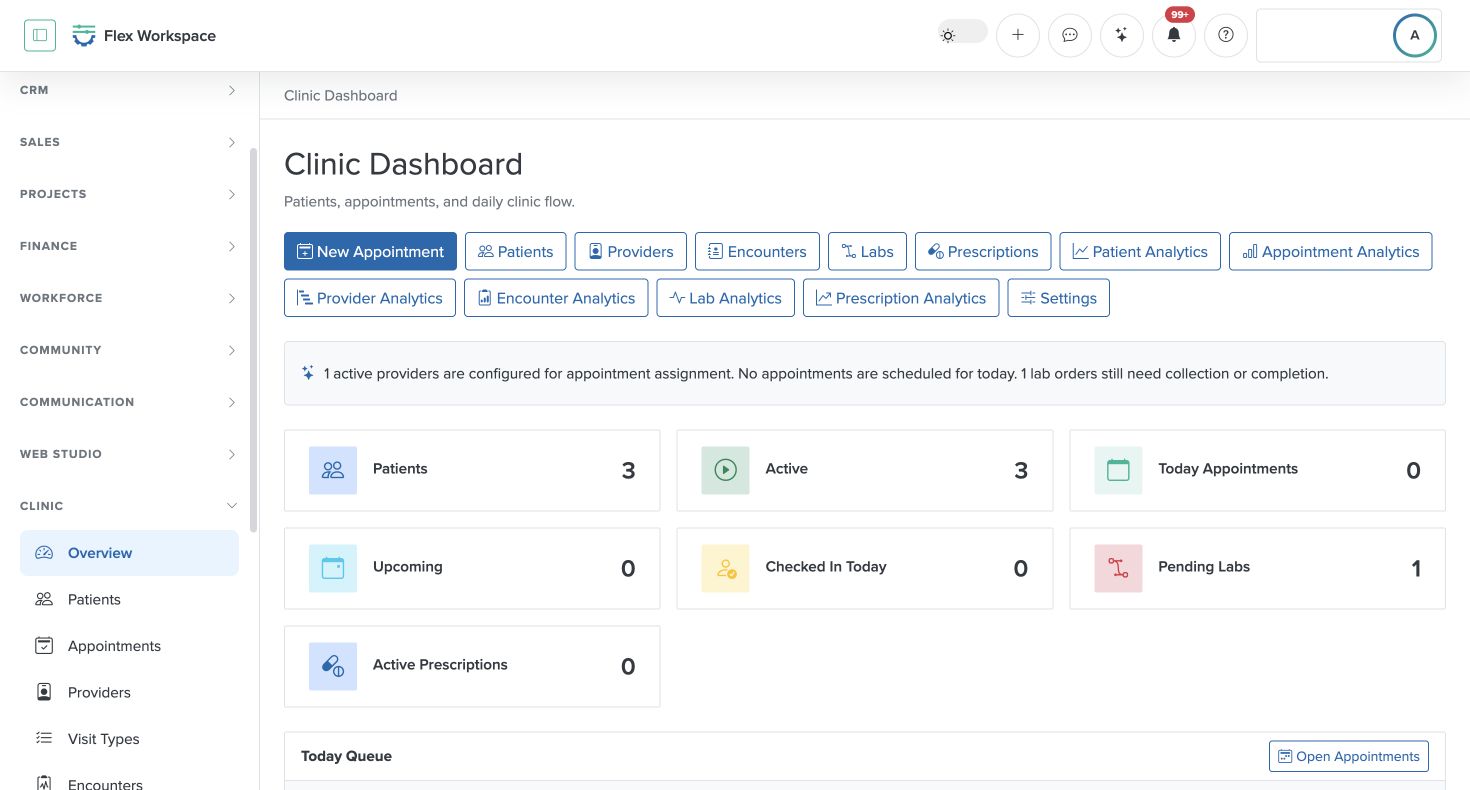Click the Pending Labs count 1
Image resolution: width=1470 pixels, height=790 pixels.
pos(1416,569)
